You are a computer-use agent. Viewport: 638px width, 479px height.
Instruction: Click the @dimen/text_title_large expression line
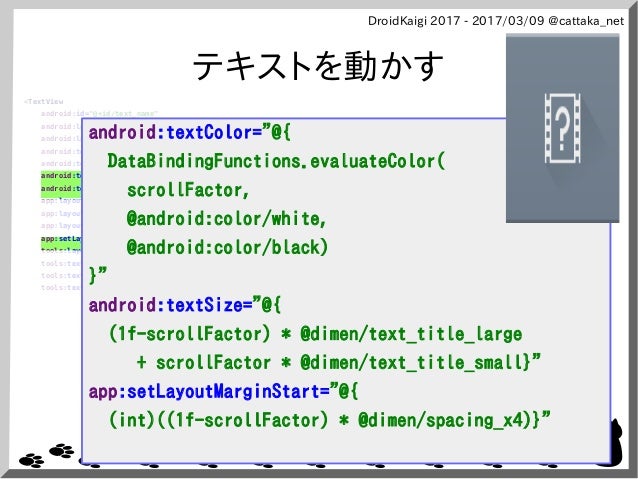315,334
